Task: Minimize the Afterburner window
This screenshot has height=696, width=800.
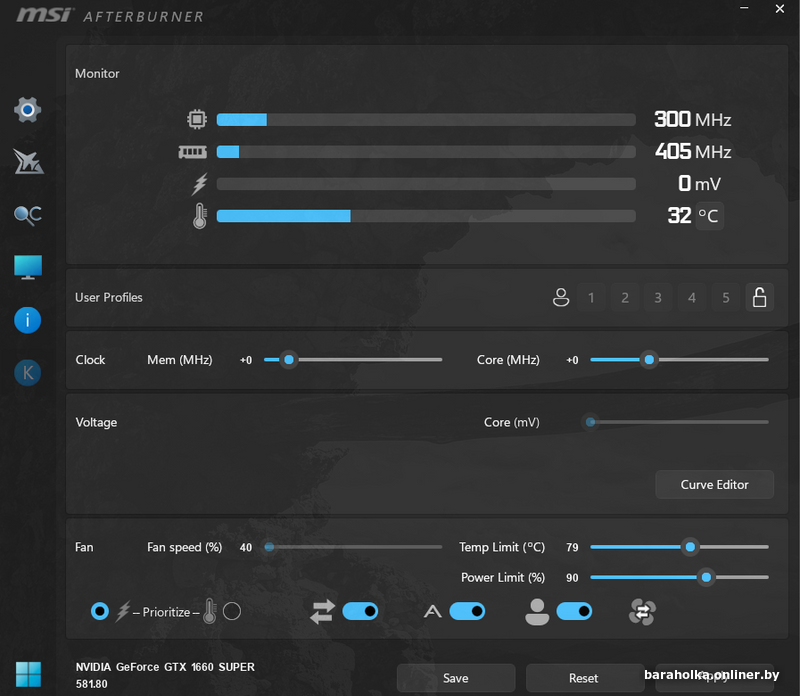Action: tap(744, 8)
